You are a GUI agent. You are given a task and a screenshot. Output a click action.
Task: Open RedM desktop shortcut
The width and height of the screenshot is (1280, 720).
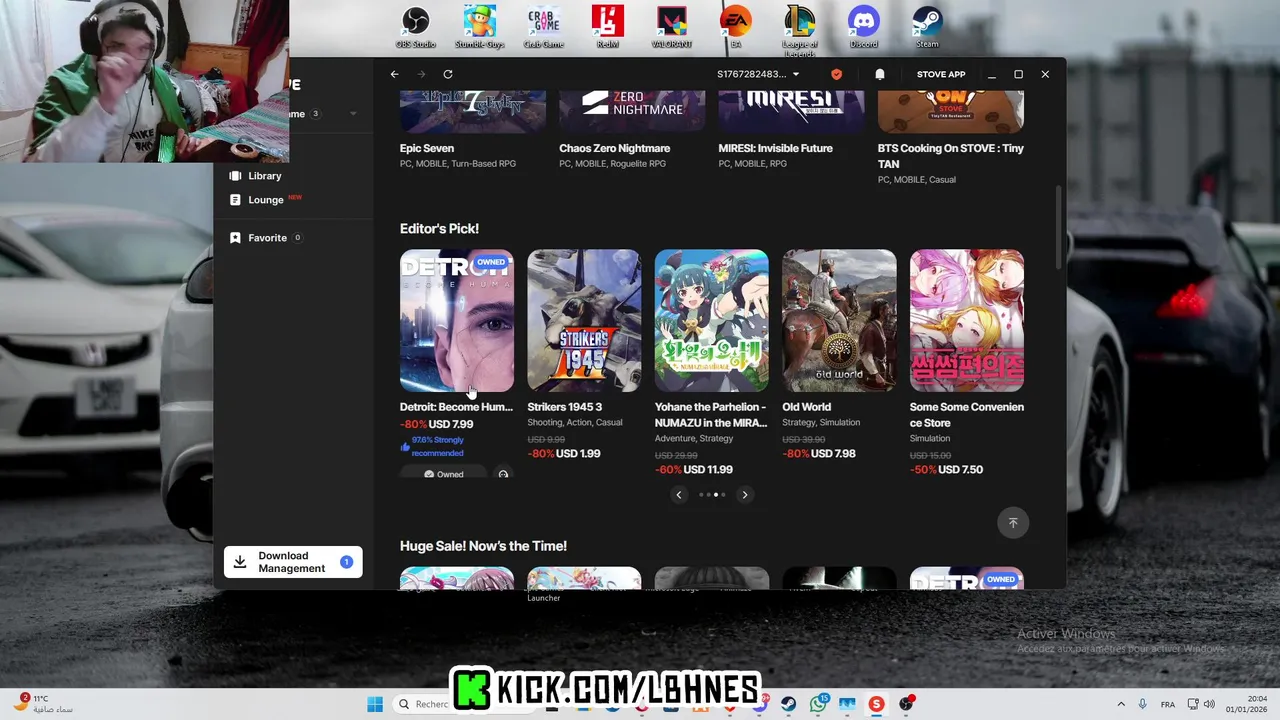point(607,28)
